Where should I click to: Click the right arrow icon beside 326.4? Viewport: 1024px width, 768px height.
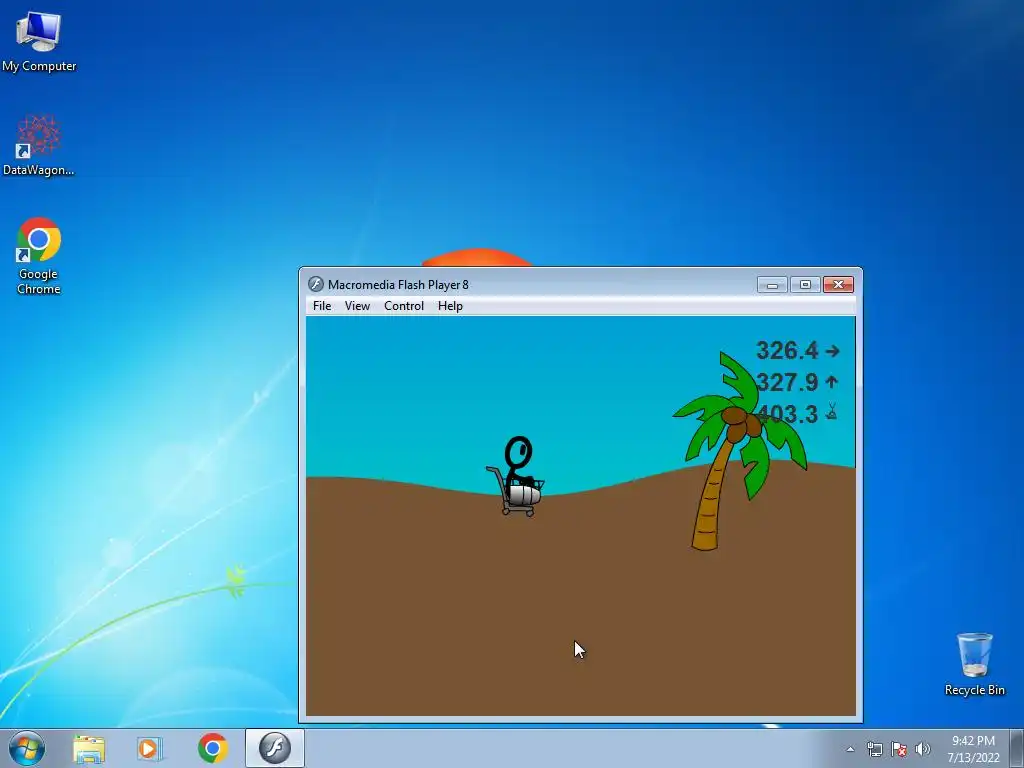[x=832, y=351]
